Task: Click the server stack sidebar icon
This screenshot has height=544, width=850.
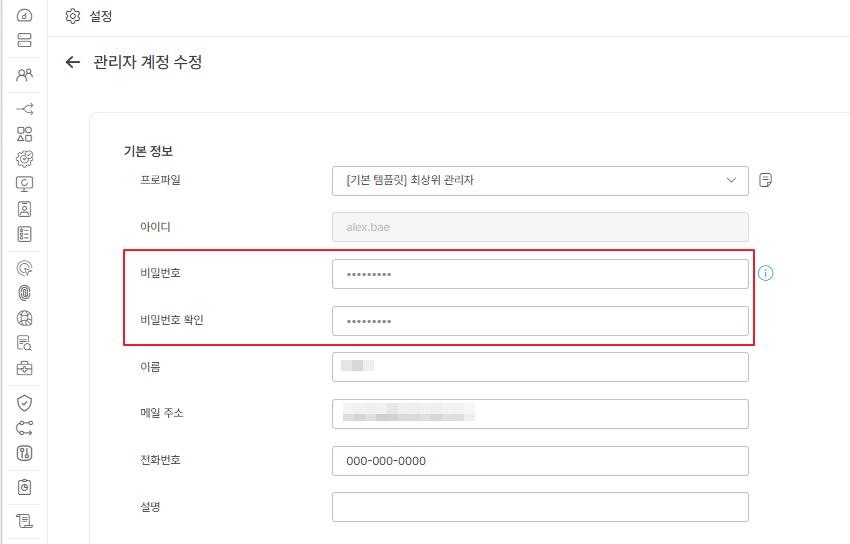Action: (25, 40)
